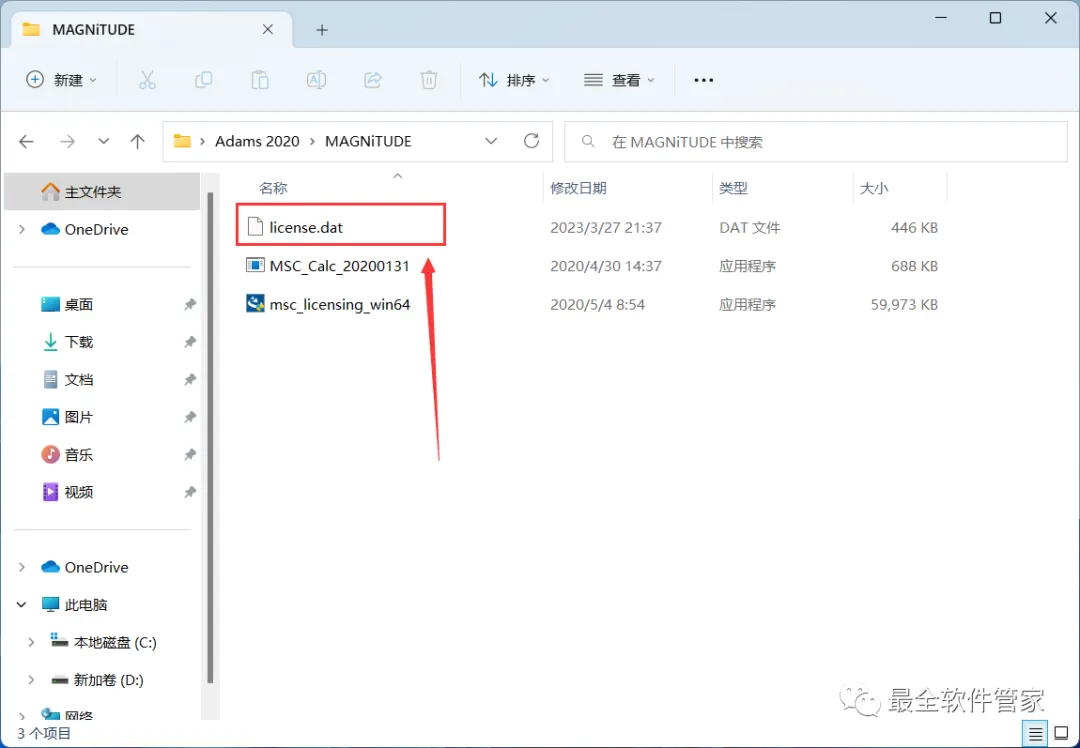Select the MSC_Calc_20200131 file name
This screenshot has height=748, width=1080.
point(340,266)
